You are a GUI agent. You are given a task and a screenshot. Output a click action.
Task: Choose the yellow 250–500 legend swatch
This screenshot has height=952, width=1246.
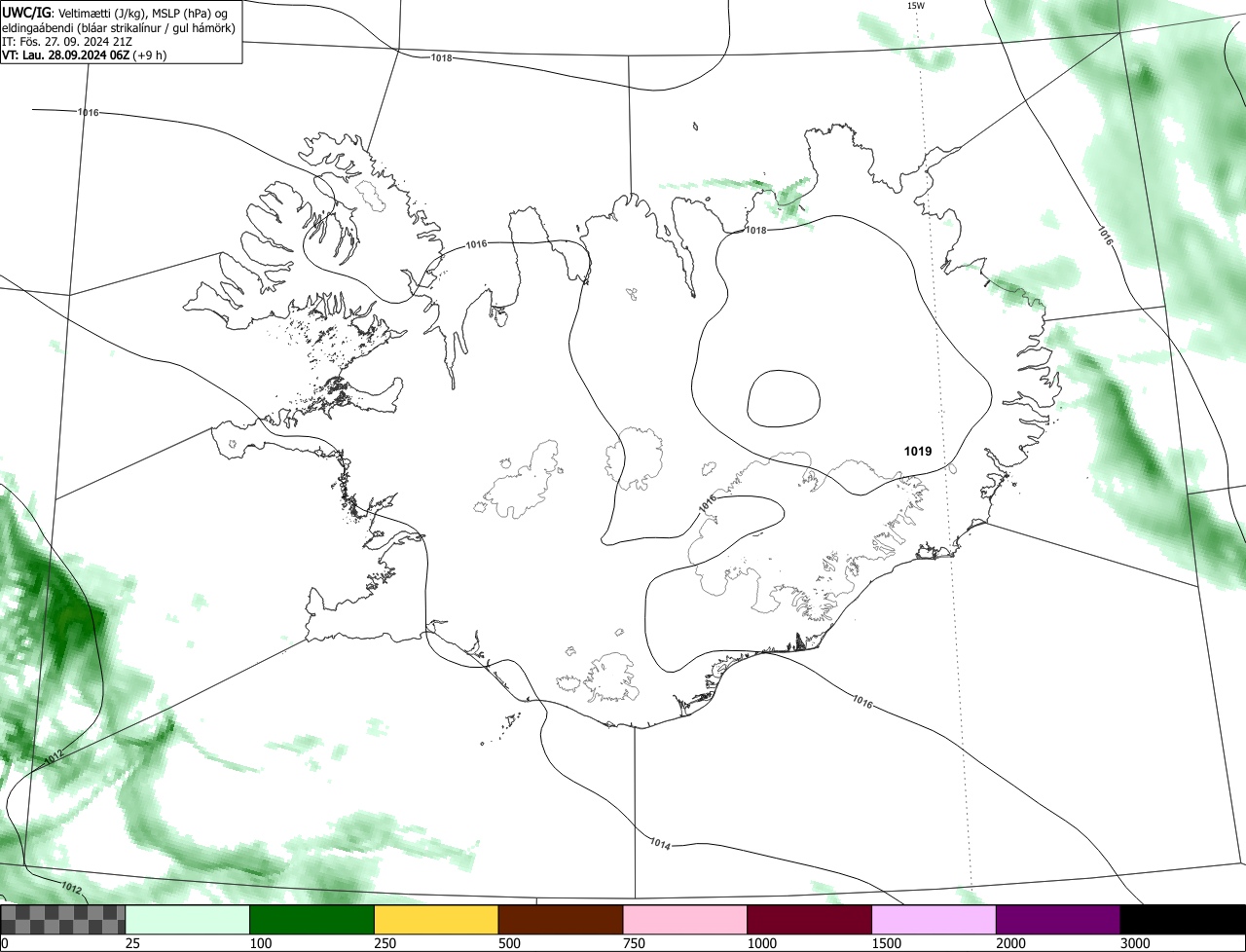(x=437, y=920)
